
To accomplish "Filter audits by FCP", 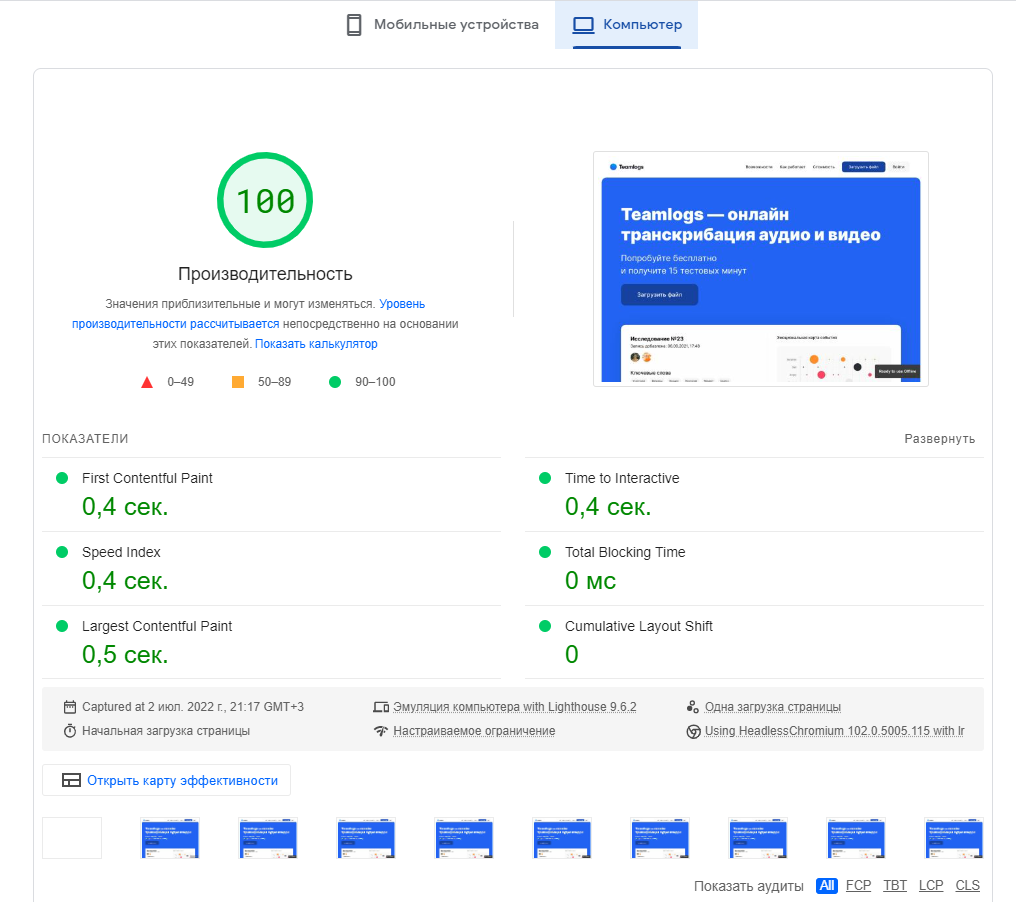I will (x=859, y=886).
